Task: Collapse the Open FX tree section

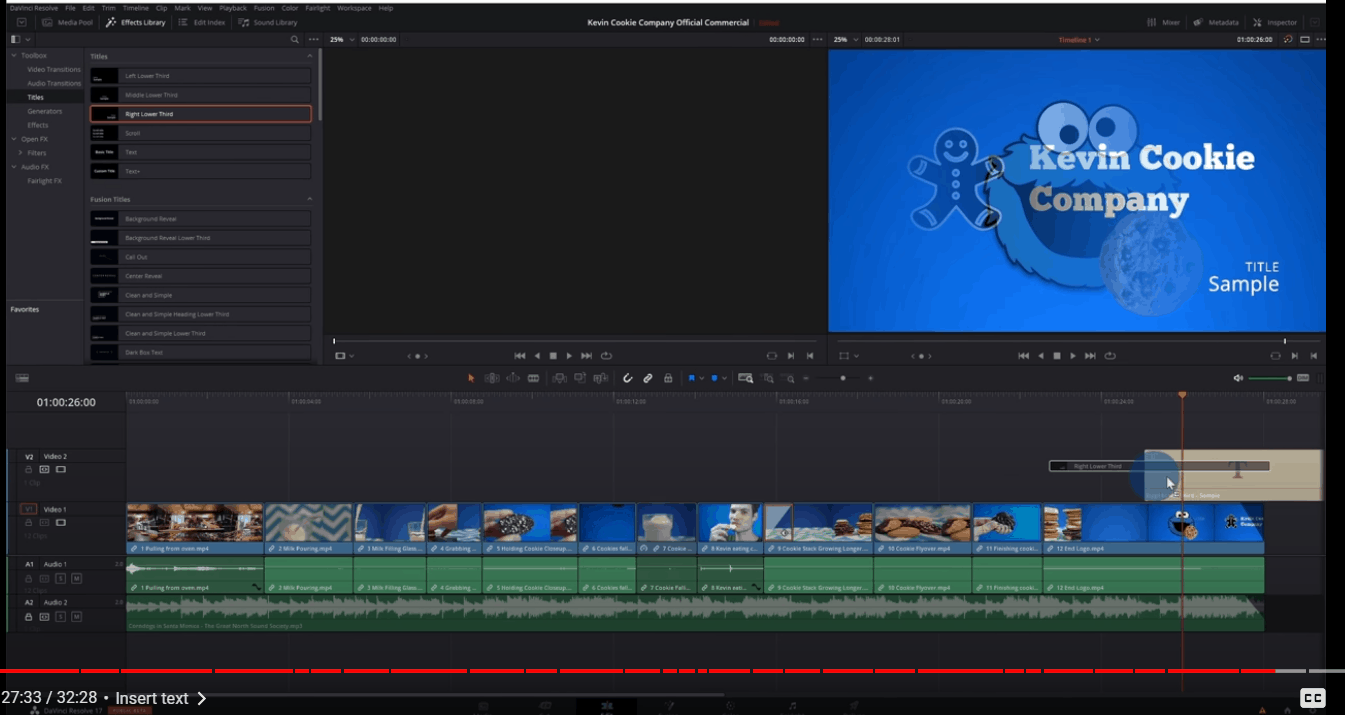Action: tap(13, 139)
